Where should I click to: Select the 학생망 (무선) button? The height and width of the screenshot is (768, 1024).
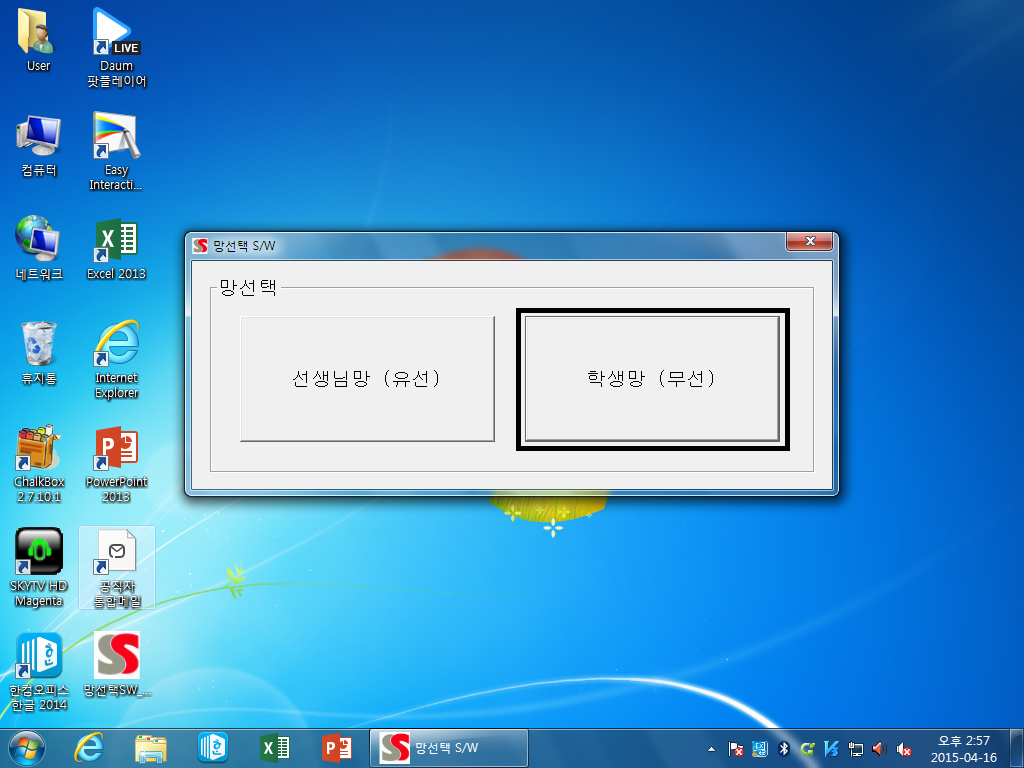click(652, 379)
